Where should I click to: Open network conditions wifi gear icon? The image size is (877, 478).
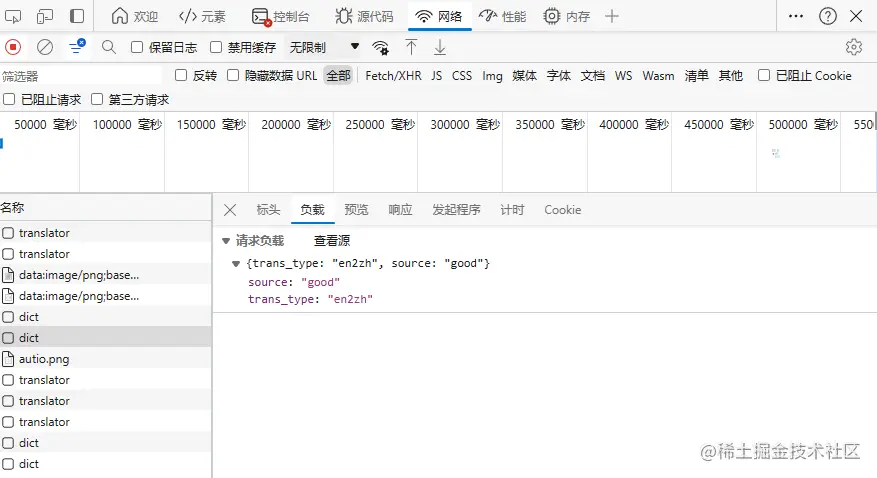point(381,48)
